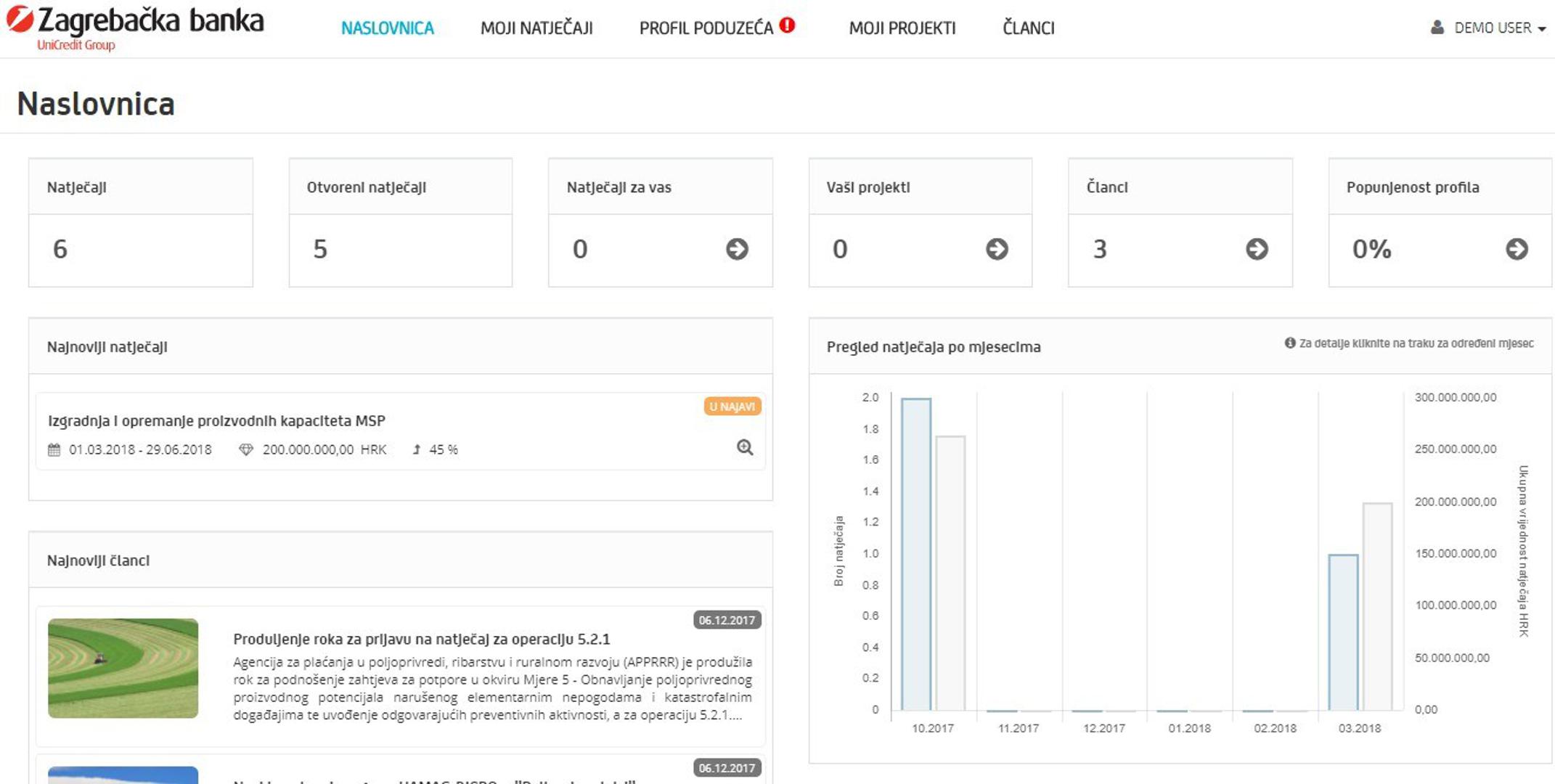The width and height of the screenshot is (1555, 784).
Task: Click info icon next to chart hint
Action: pyautogui.click(x=1290, y=343)
